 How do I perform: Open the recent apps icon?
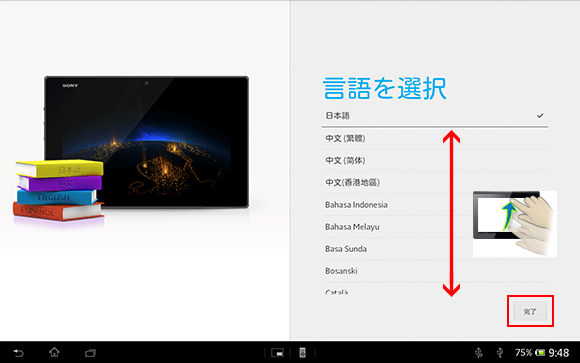[90, 353]
